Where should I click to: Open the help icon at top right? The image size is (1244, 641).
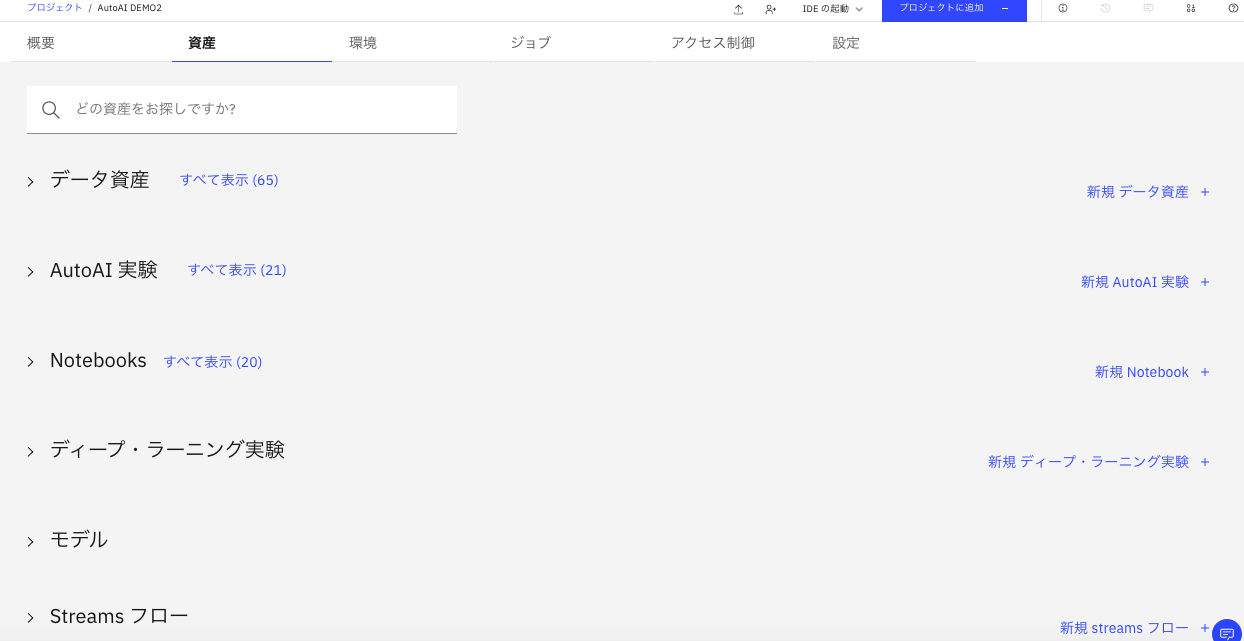[x=1233, y=8]
